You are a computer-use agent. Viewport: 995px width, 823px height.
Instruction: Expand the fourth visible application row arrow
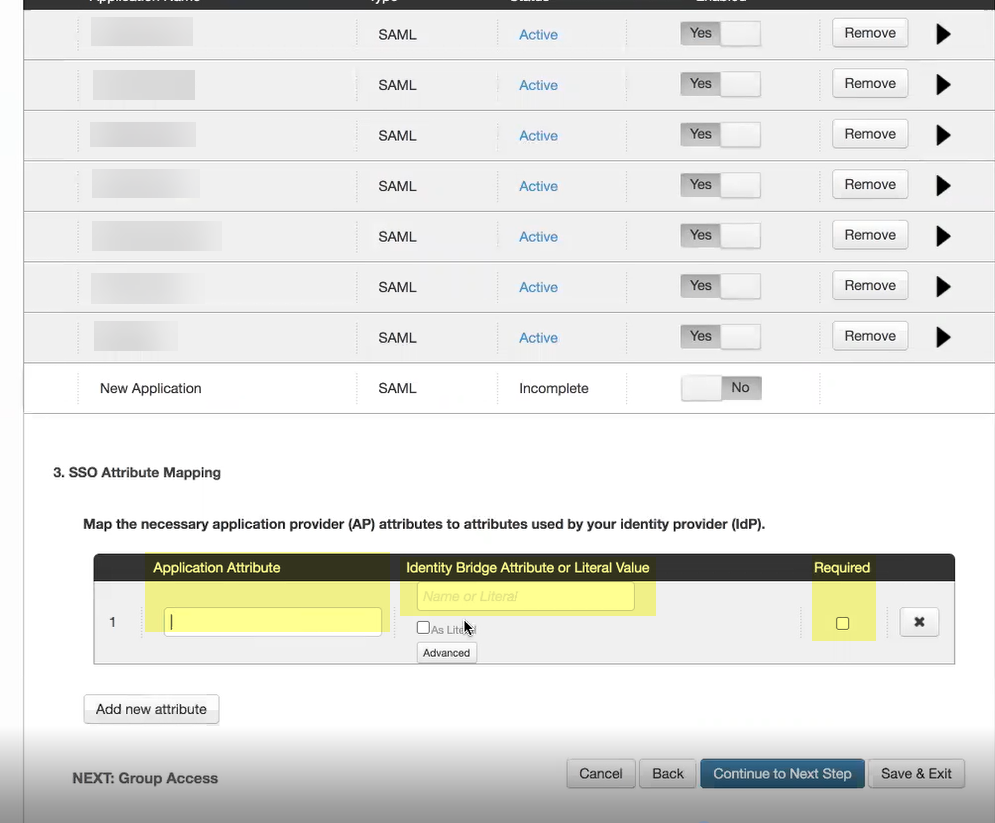(943, 186)
